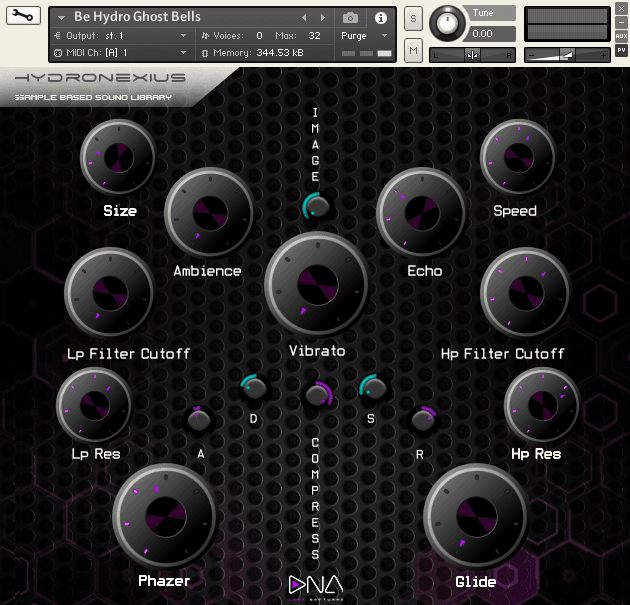
Task: Click the camera snapshot icon
Action: [350, 18]
